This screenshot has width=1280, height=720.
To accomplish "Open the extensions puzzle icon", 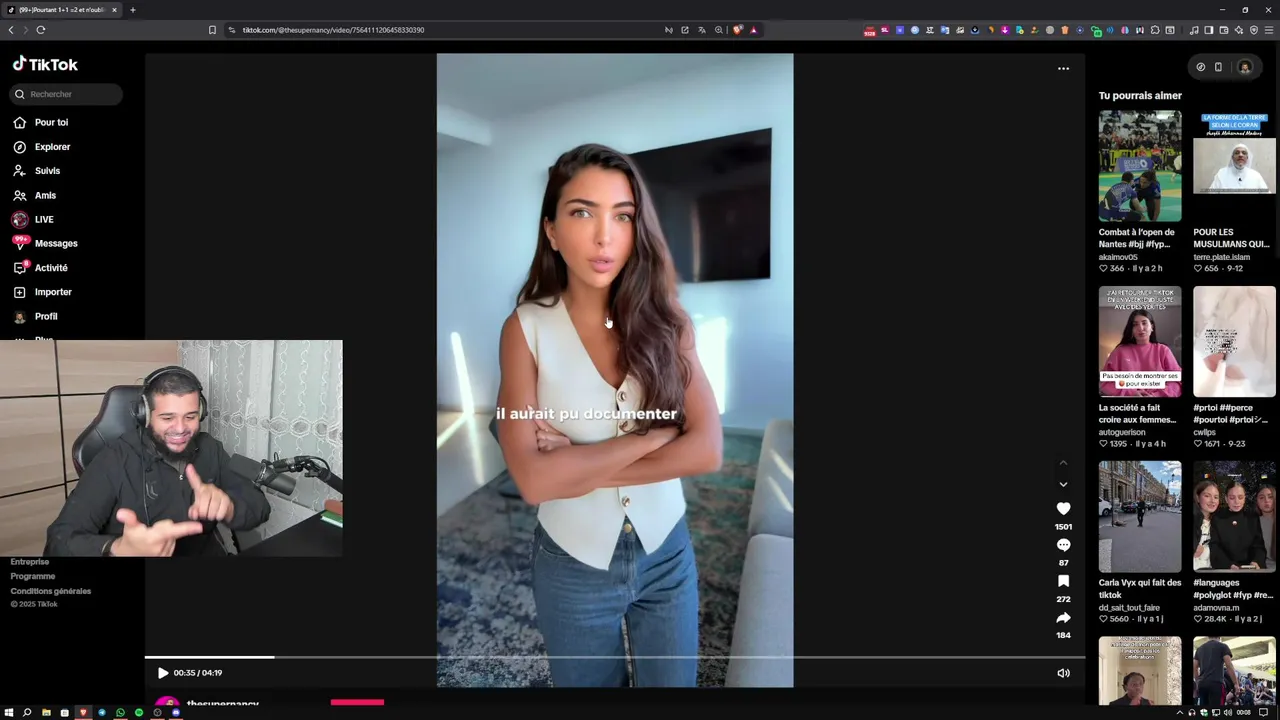I will (x=1155, y=30).
